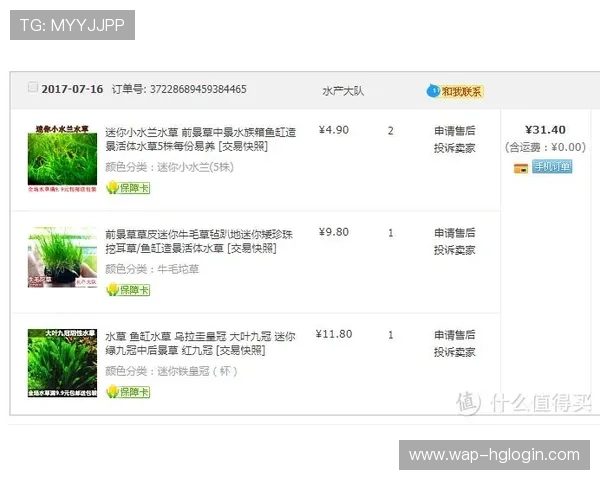
Task: Select the unit price ¥11.80
Action: (334, 334)
